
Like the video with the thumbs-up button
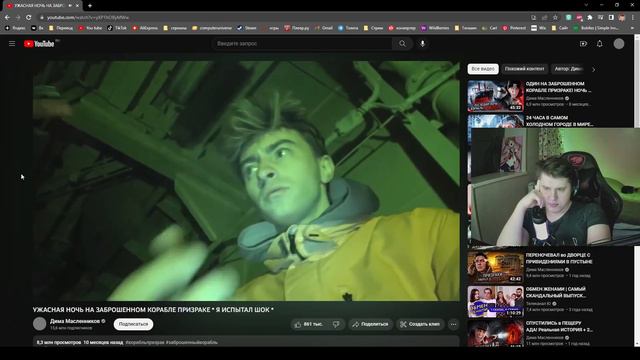click(x=309, y=324)
